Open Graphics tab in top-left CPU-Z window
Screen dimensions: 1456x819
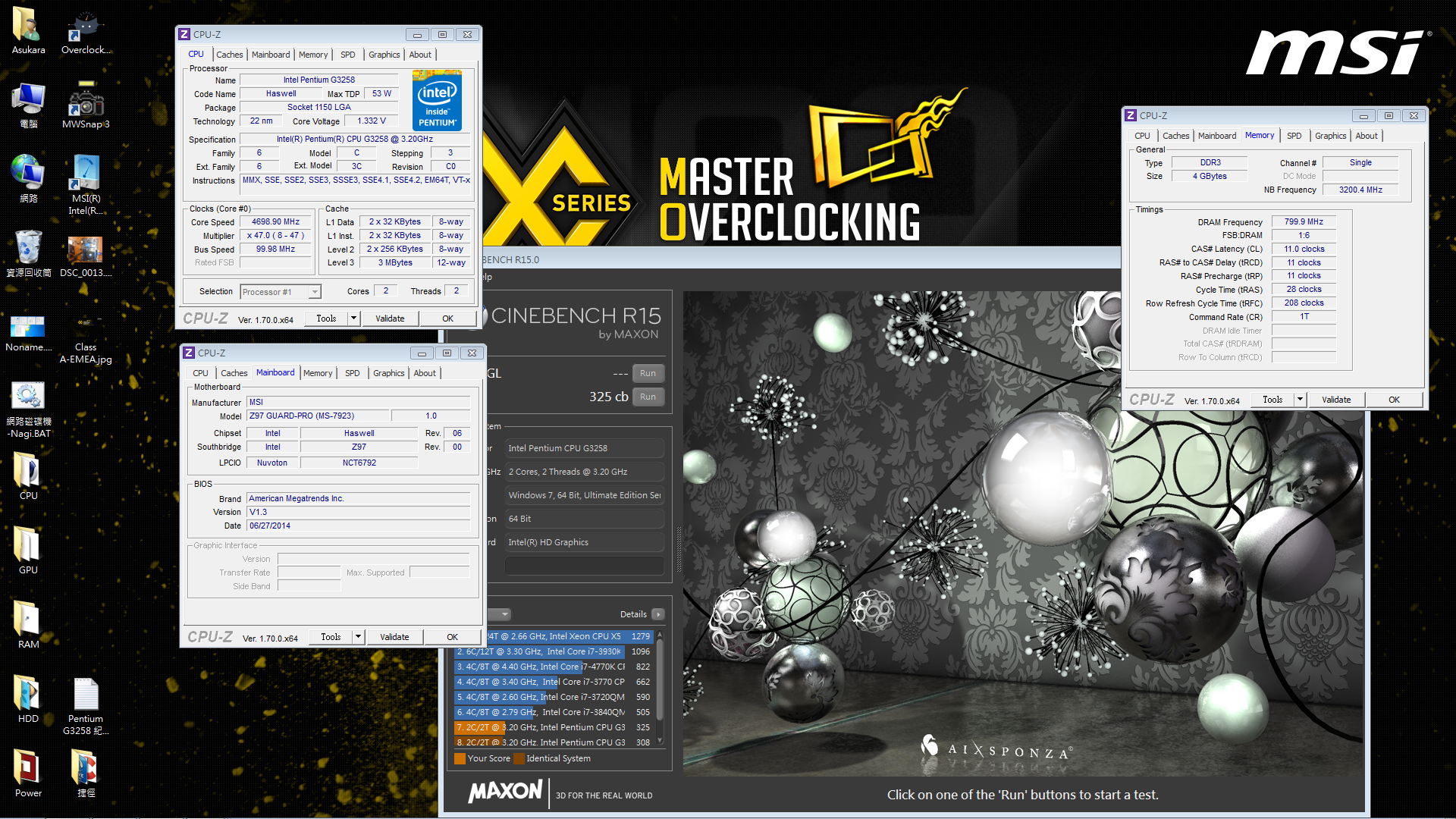(x=384, y=55)
